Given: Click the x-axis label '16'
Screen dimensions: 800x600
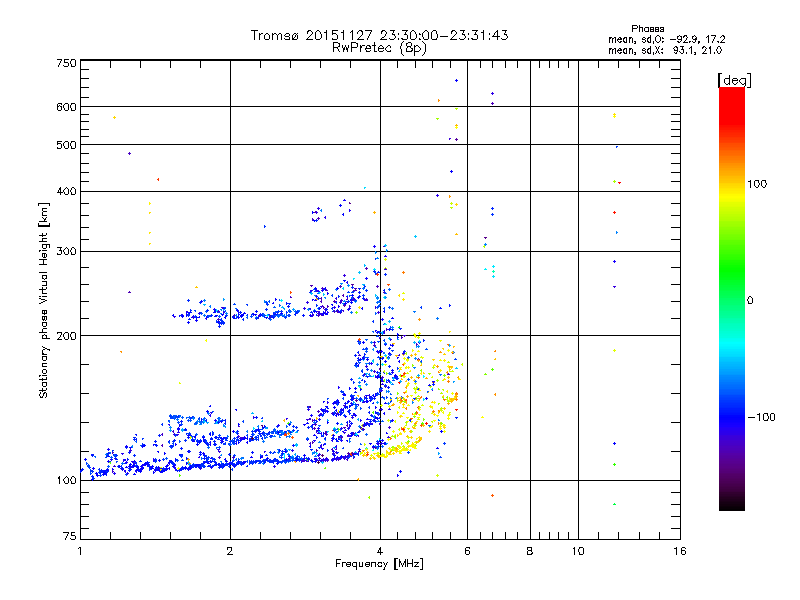Looking at the screenshot, I should click(680, 551).
